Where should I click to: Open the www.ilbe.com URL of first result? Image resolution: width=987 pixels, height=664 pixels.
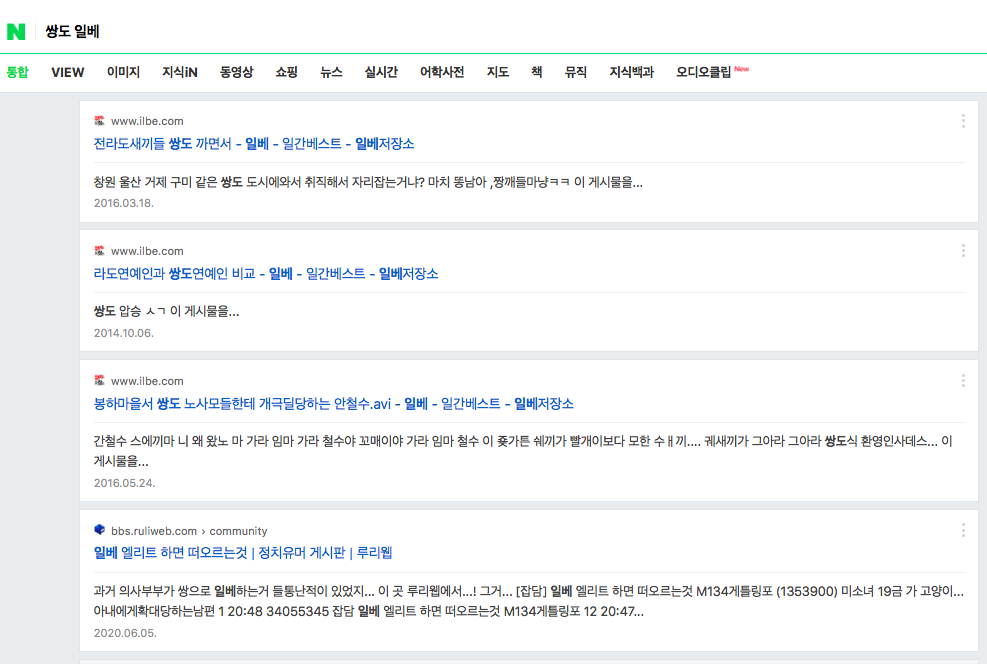coord(147,121)
